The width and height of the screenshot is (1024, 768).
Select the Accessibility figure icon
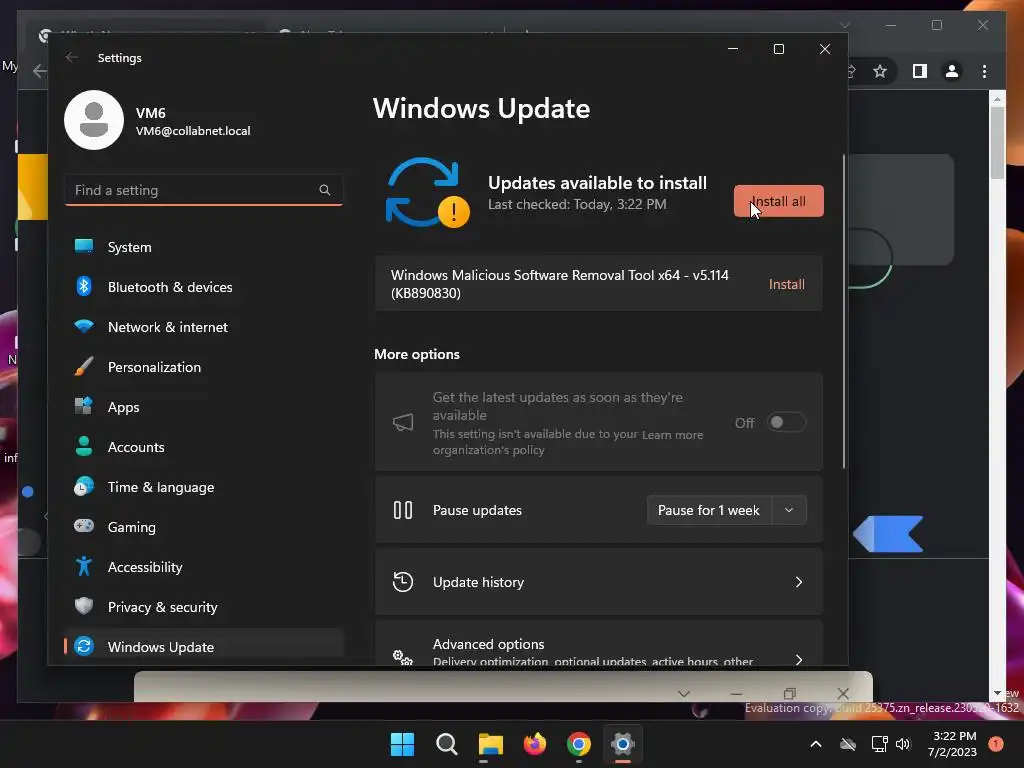[x=84, y=566]
